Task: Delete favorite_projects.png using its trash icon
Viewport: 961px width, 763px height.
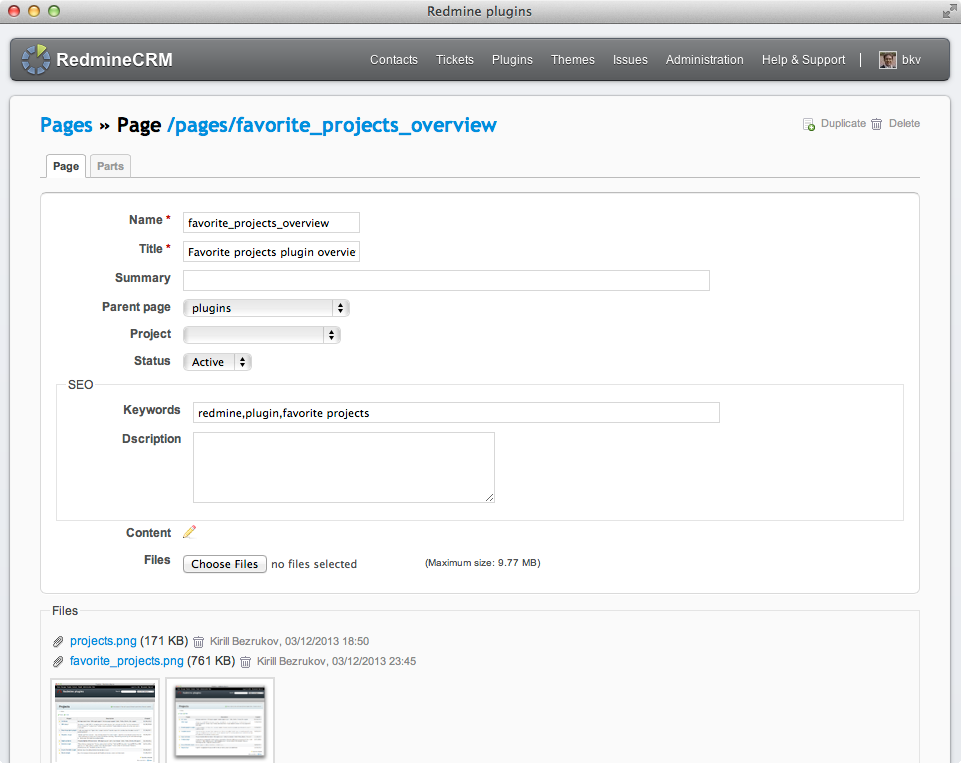Action: (x=245, y=661)
